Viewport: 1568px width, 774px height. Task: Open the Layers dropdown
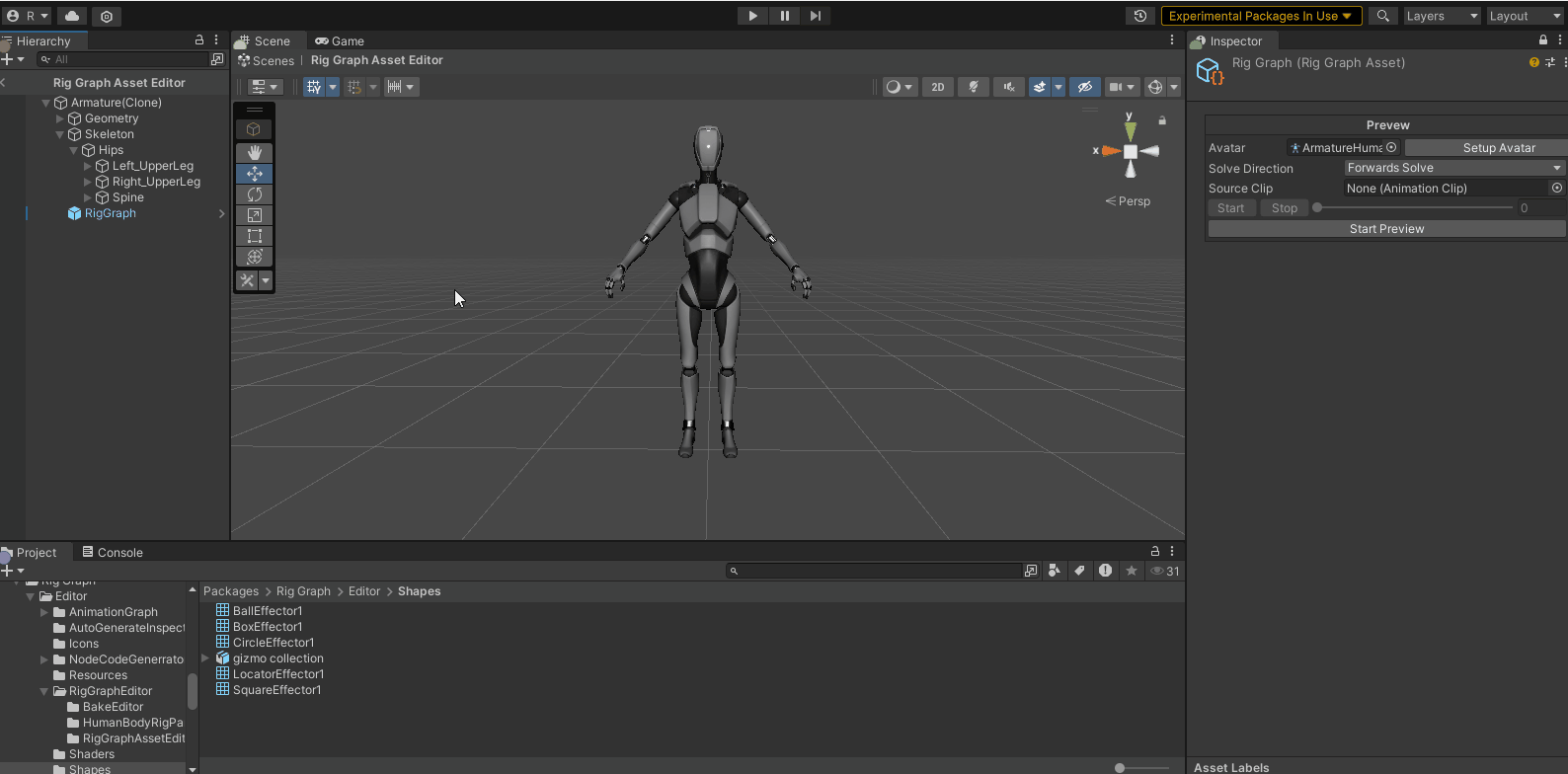(1442, 16)
